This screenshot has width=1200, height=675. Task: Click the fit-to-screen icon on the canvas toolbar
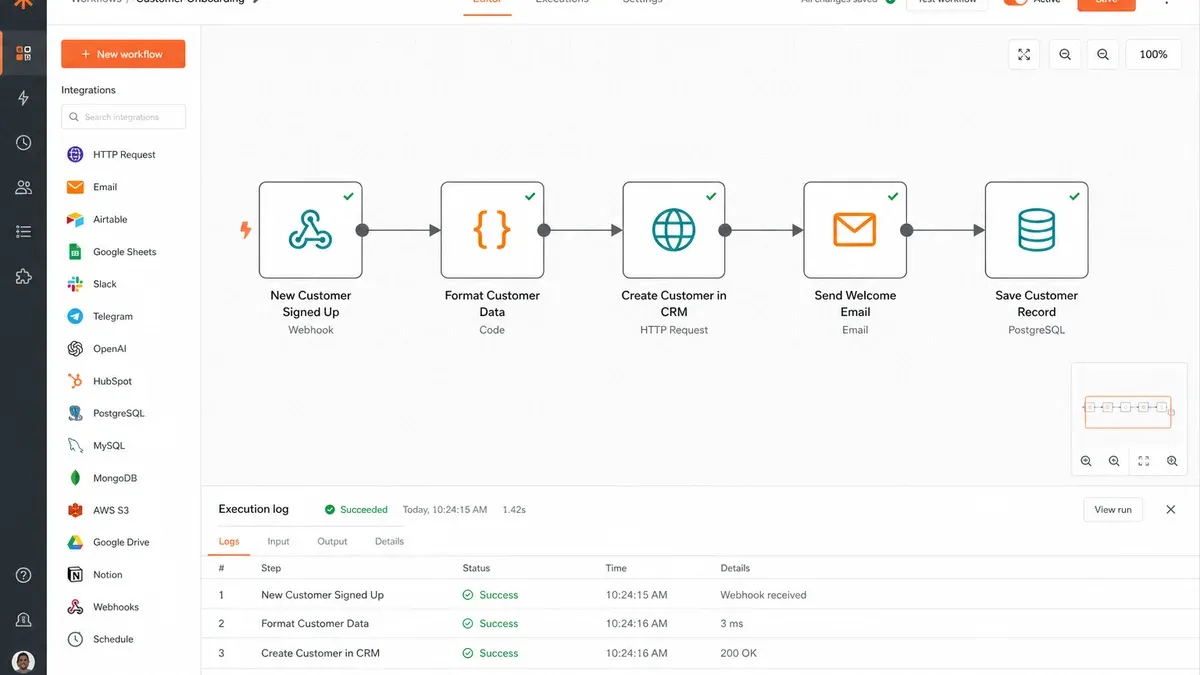coord(1024,54)
